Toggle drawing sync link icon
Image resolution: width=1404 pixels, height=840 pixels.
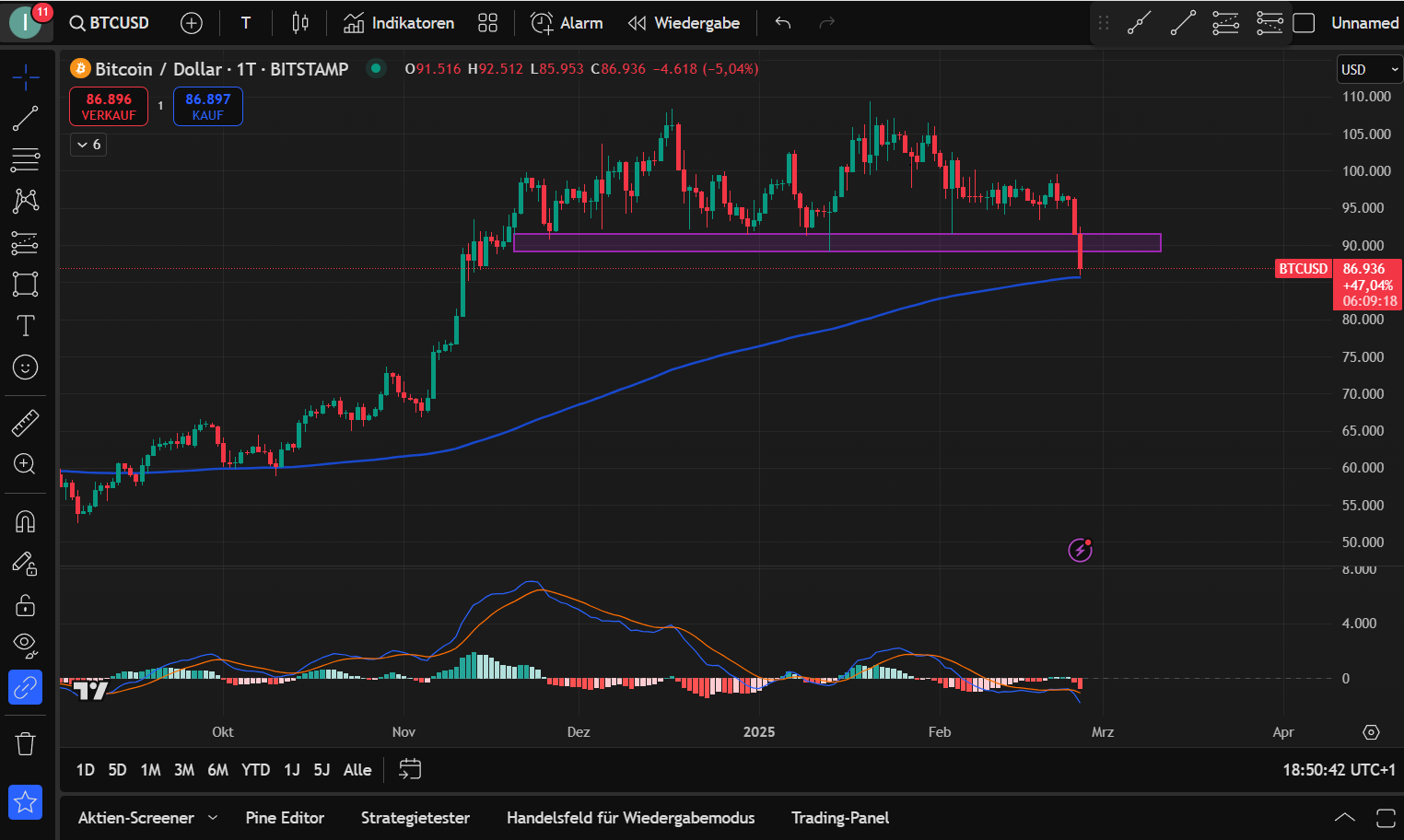coord(26,687)
